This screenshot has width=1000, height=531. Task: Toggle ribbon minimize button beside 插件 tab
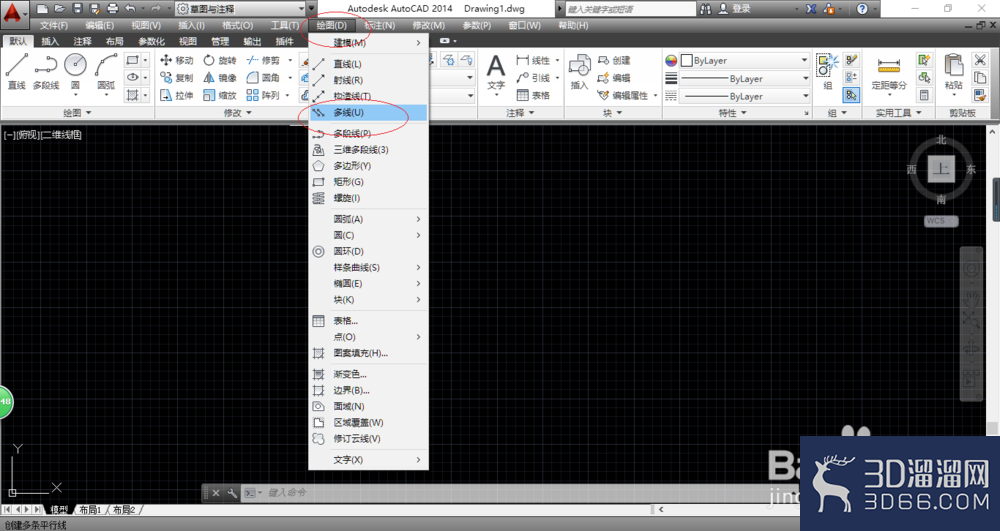[x=445, y=41]
